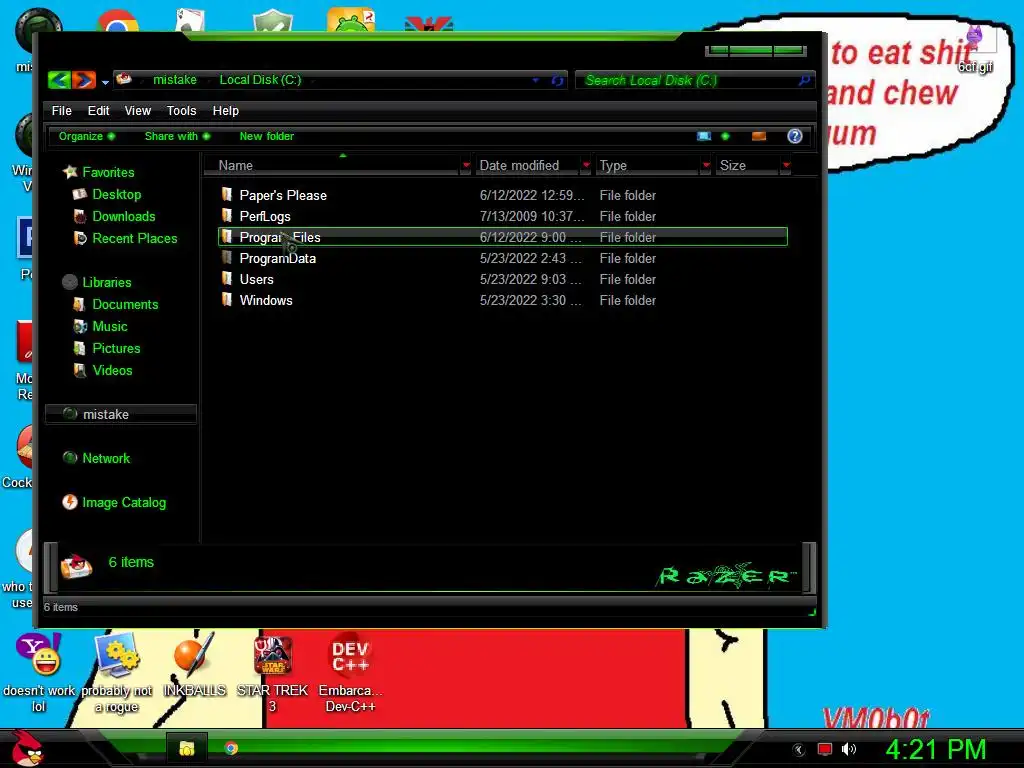Open Network in the navigation pane
Image resolution: width=1024 pixels, height=768 pixels.
tap(106, 458)
